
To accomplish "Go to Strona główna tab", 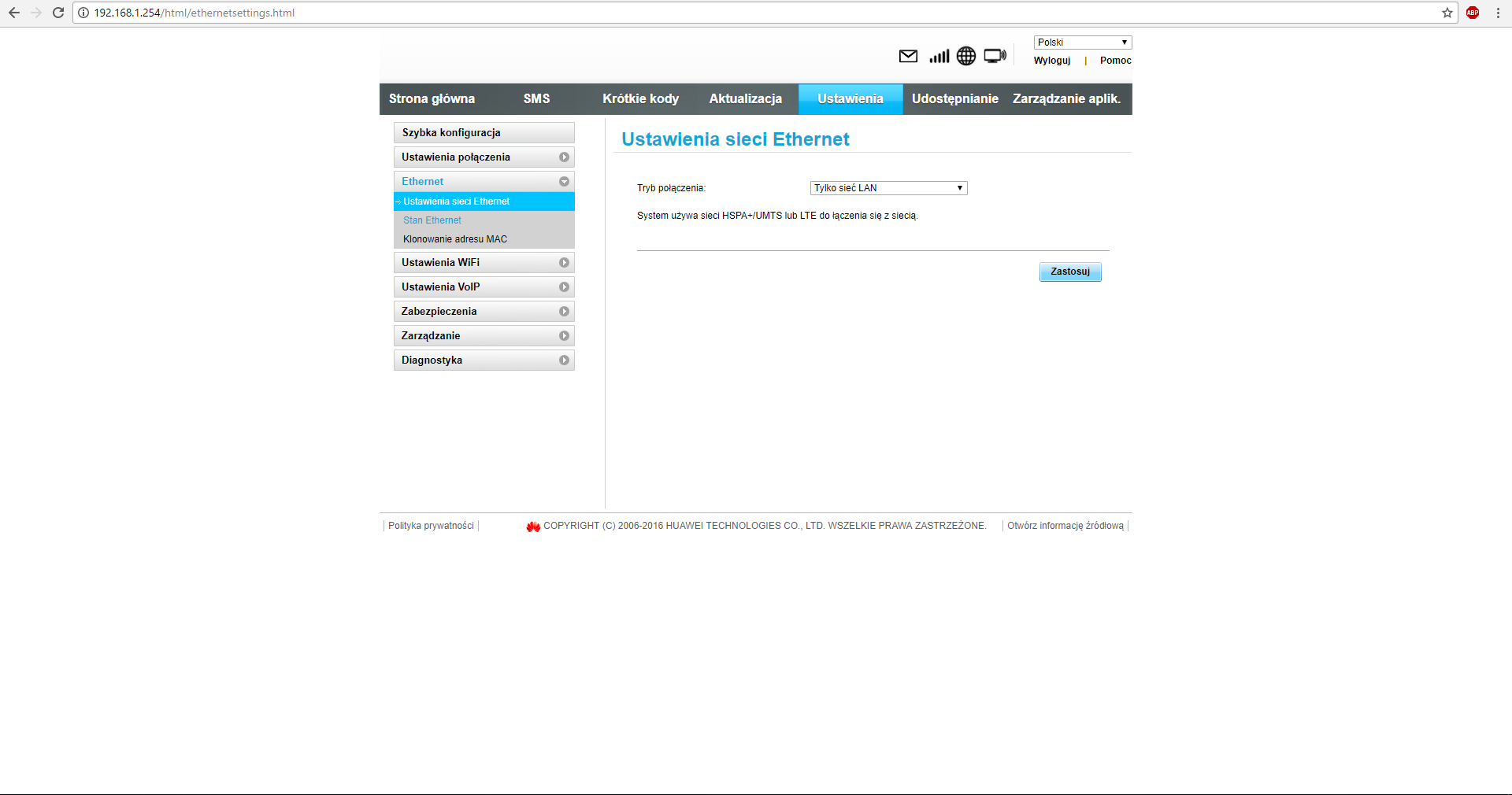I will click(432, 99).
